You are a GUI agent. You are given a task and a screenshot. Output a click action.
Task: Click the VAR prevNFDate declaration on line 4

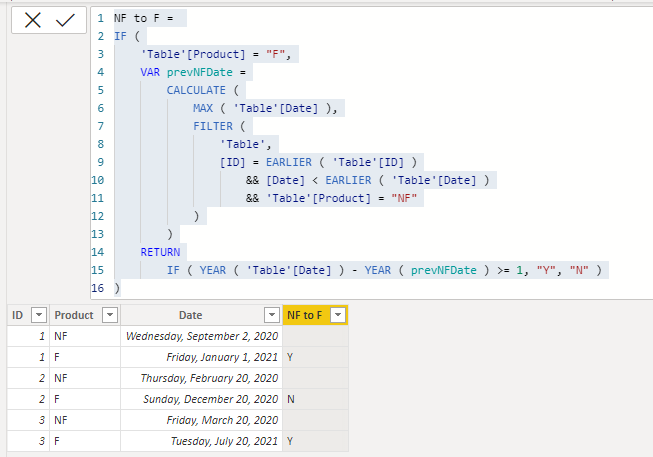(193, 72)
